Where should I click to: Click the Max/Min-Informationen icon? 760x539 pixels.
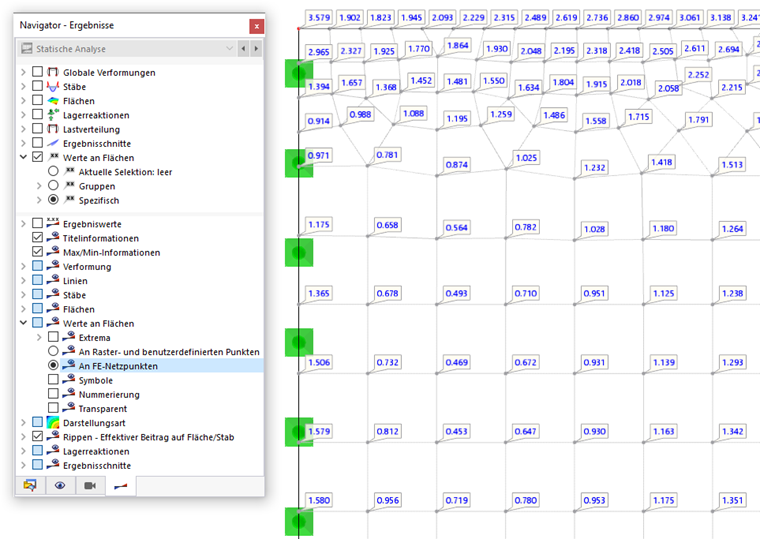tap(53, 252)
